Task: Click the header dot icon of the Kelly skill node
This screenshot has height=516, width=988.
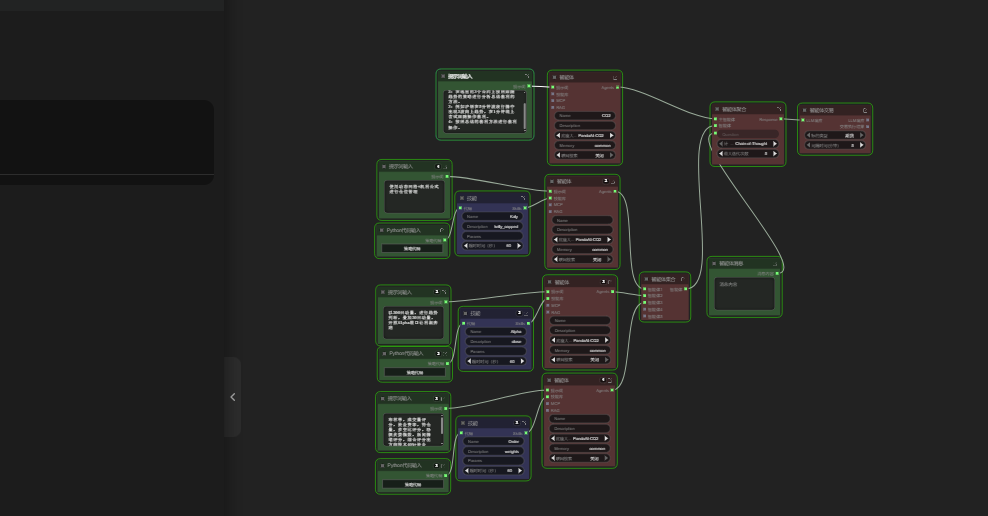Action: [462, 198]
